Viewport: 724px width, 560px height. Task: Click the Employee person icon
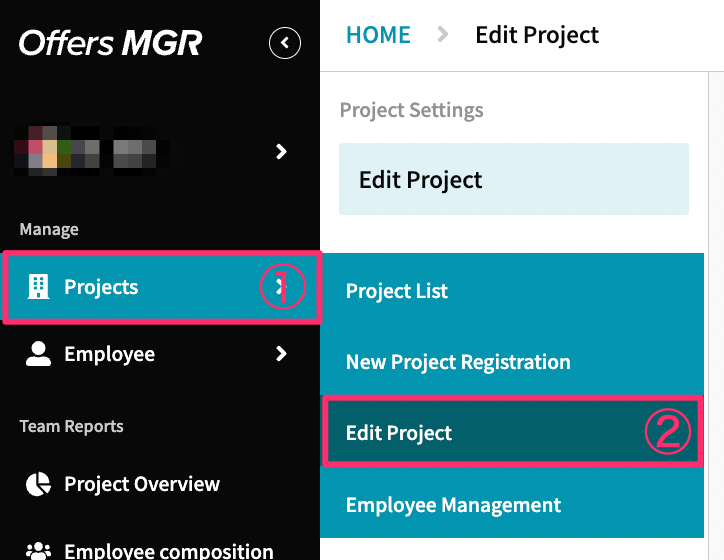[x=38, y=354]
